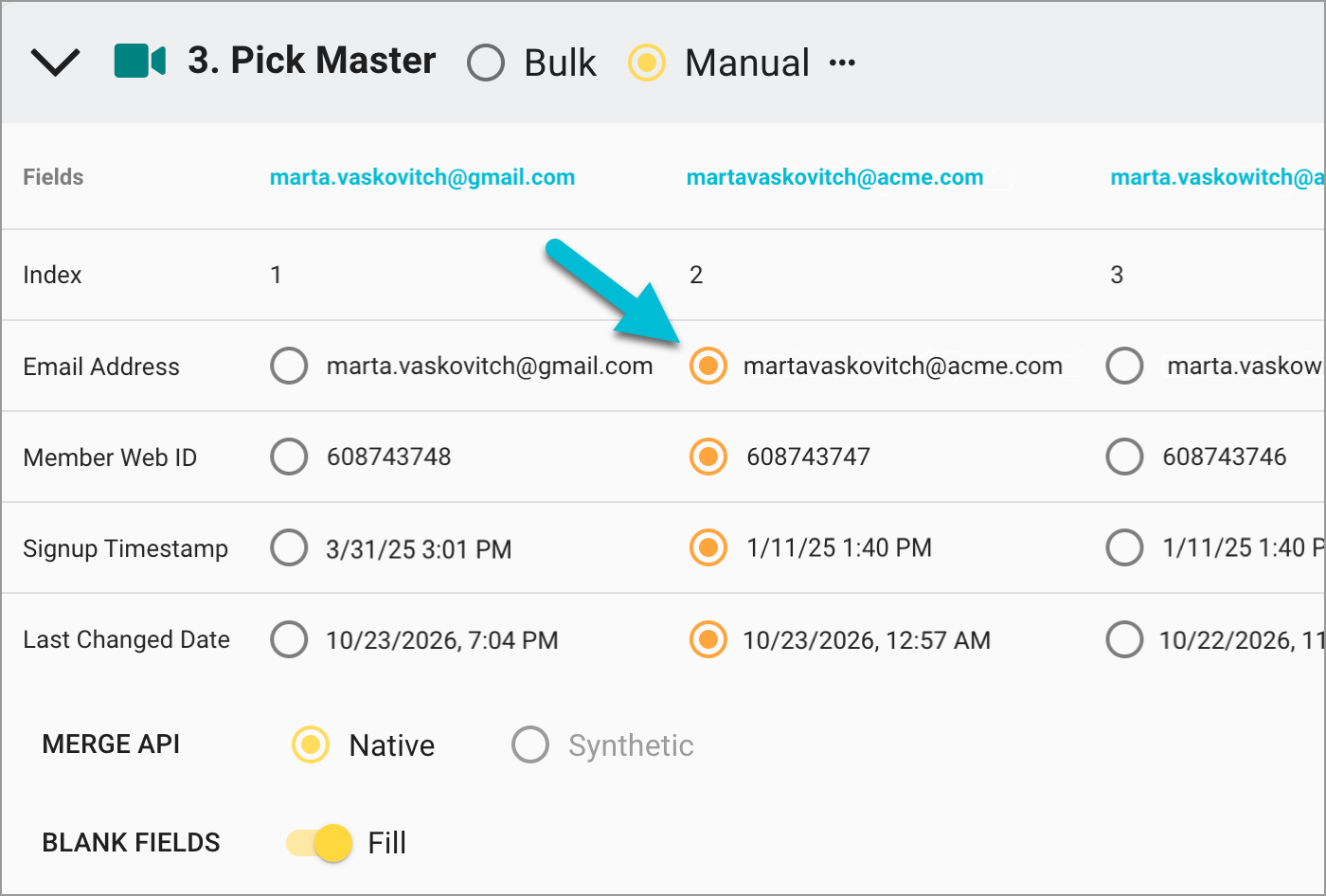Set Merge API to Synthetic
The image size is (1326, 896).
coord(530,744)
